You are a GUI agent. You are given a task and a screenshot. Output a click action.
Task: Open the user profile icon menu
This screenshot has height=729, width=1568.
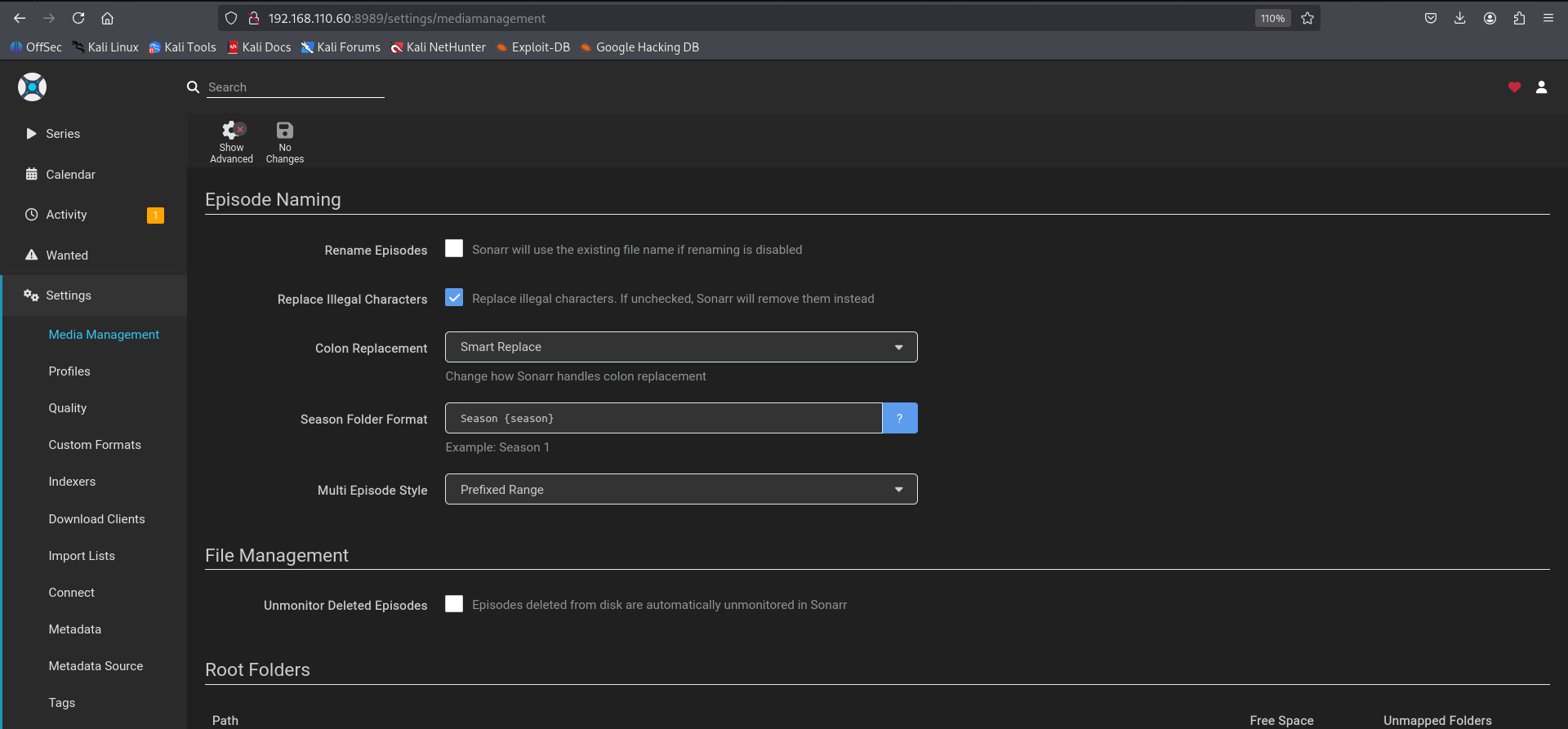(1541, 87)
